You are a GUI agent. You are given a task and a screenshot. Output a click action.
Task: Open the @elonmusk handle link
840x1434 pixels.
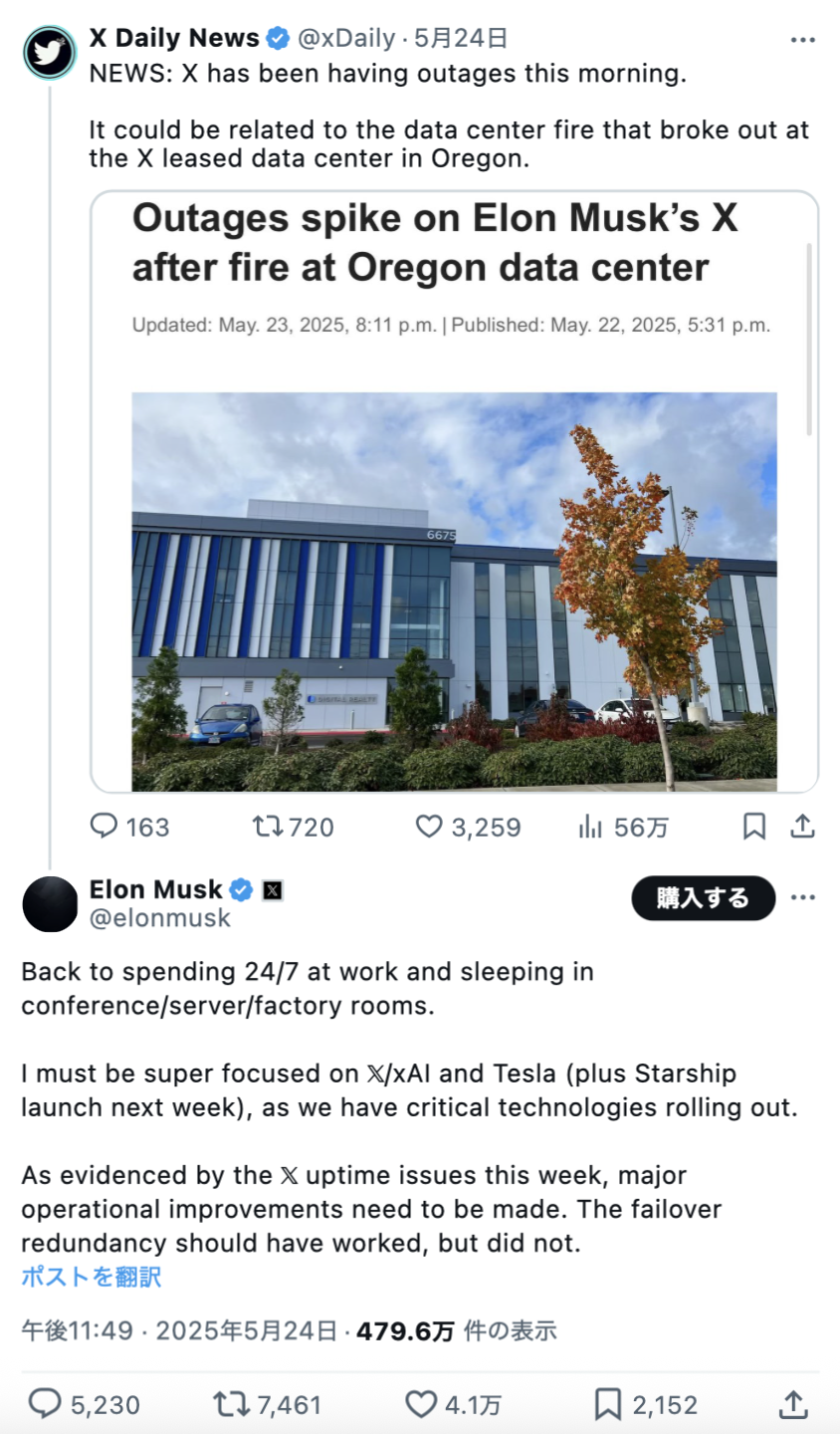pyautogui.click(x=160, y=918)
